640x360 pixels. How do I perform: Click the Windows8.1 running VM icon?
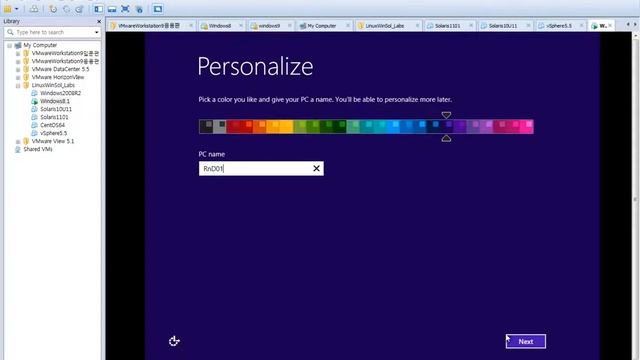34,101
